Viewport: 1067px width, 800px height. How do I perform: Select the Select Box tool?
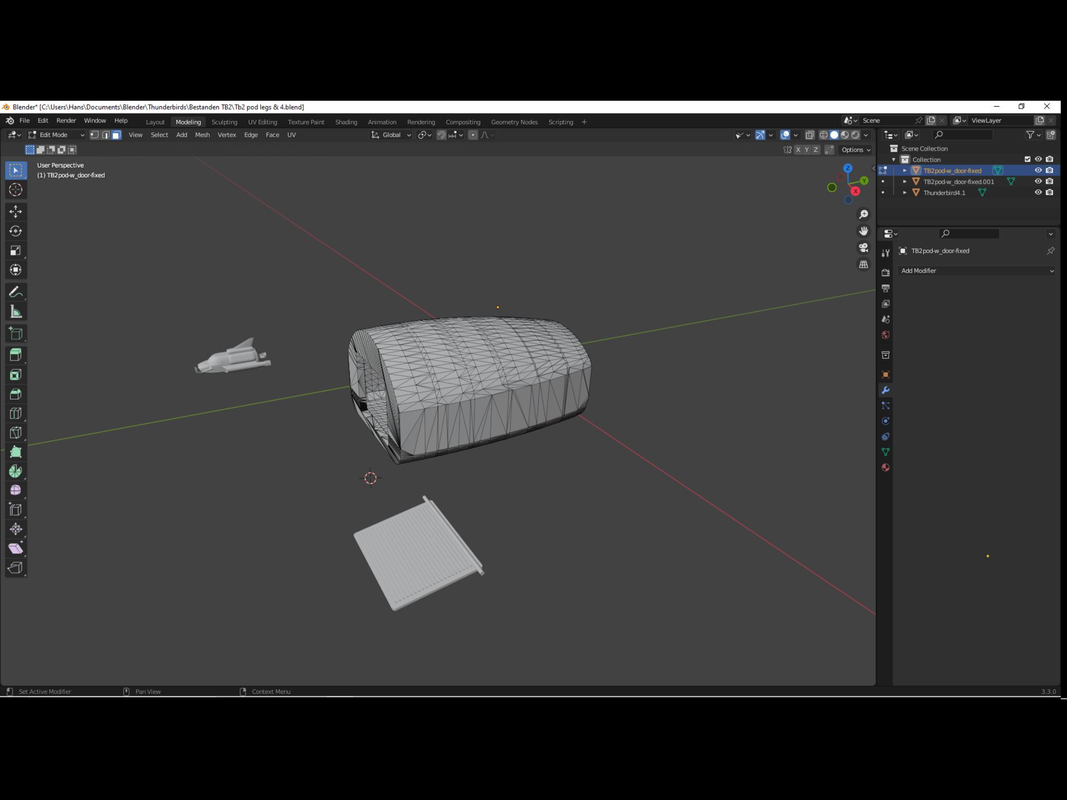tap(16, 170)
